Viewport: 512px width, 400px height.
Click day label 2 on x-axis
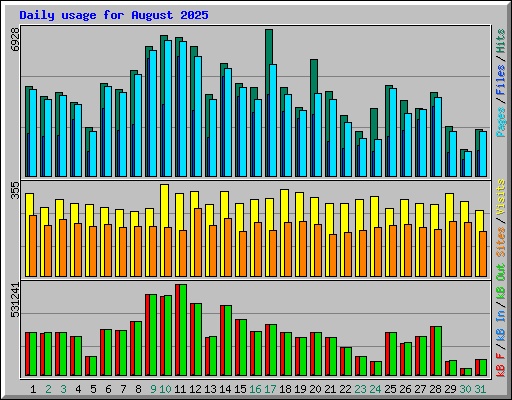tap(48, 389)
